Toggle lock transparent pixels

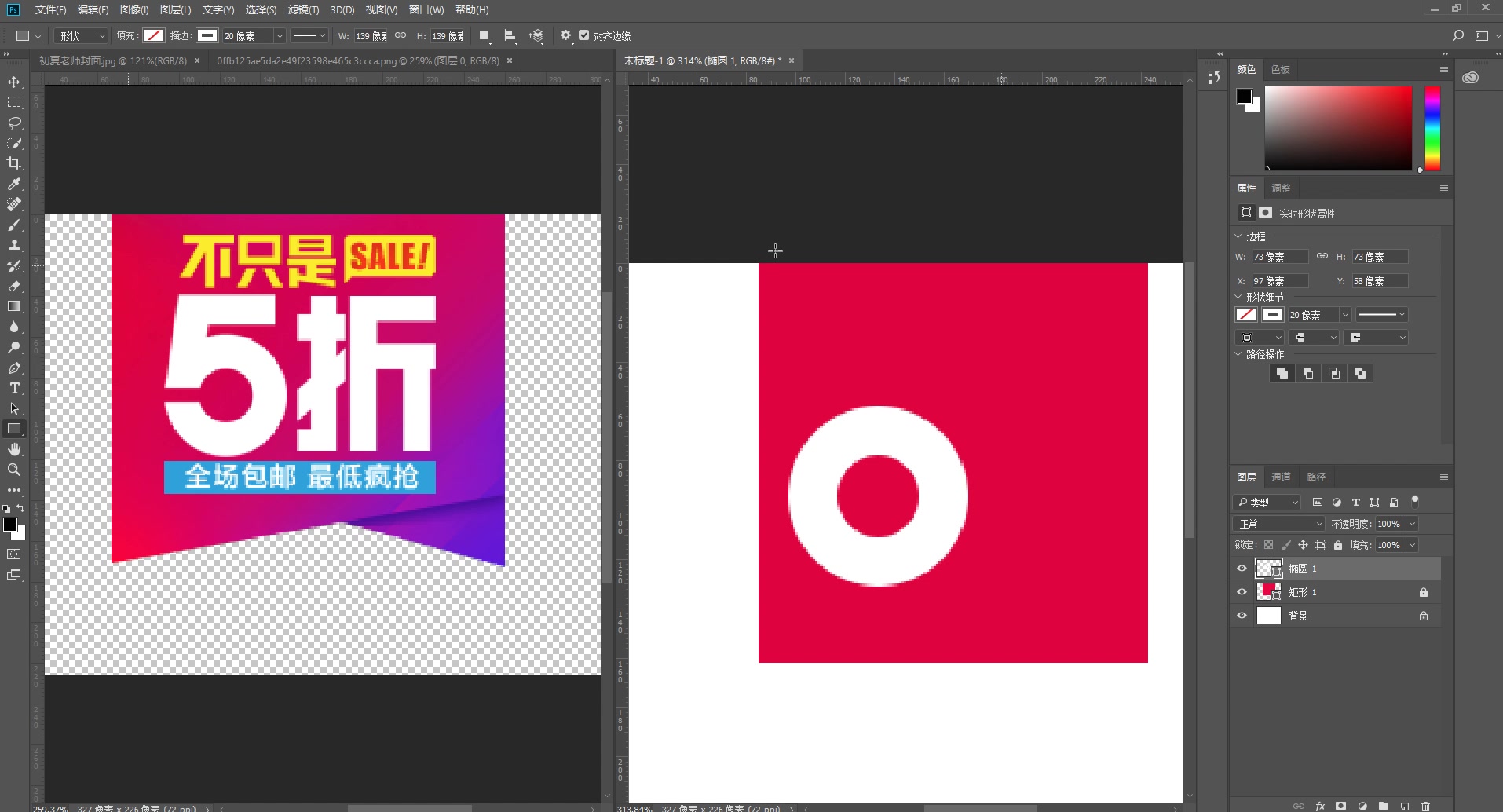click(x=1268, y=545)
